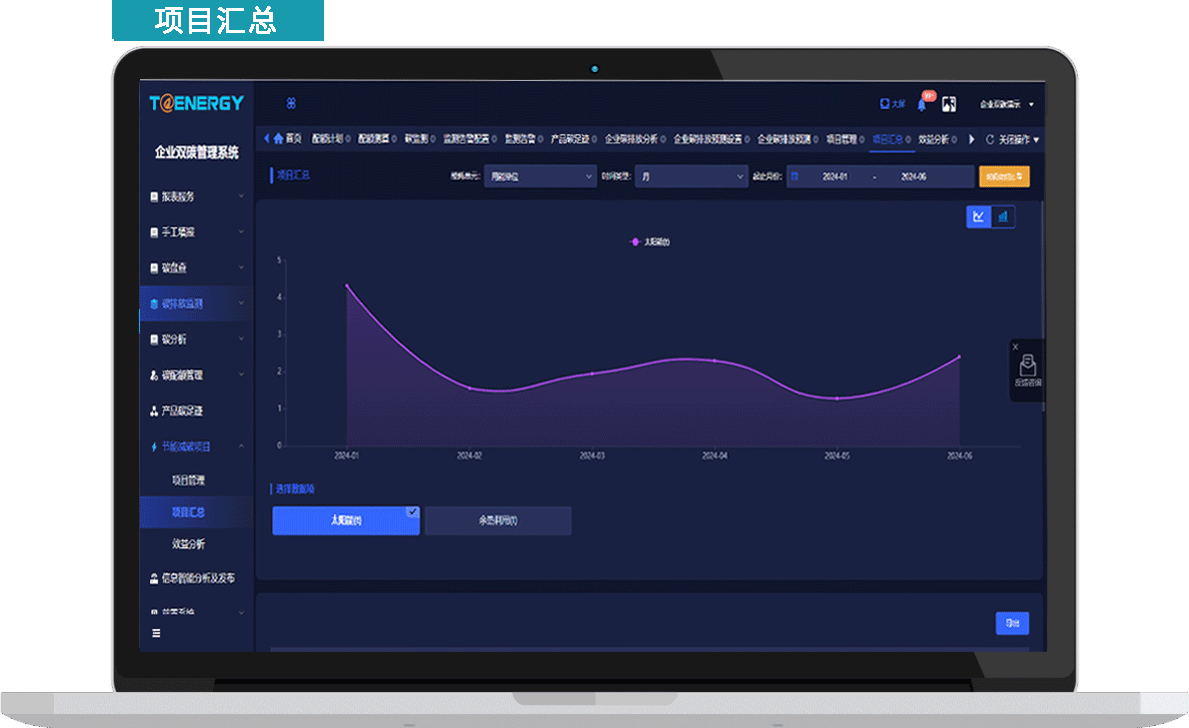Collapse the 节能减碳项目 sidebar menu
1189x728 pixels.
click(x=197, y=447)
